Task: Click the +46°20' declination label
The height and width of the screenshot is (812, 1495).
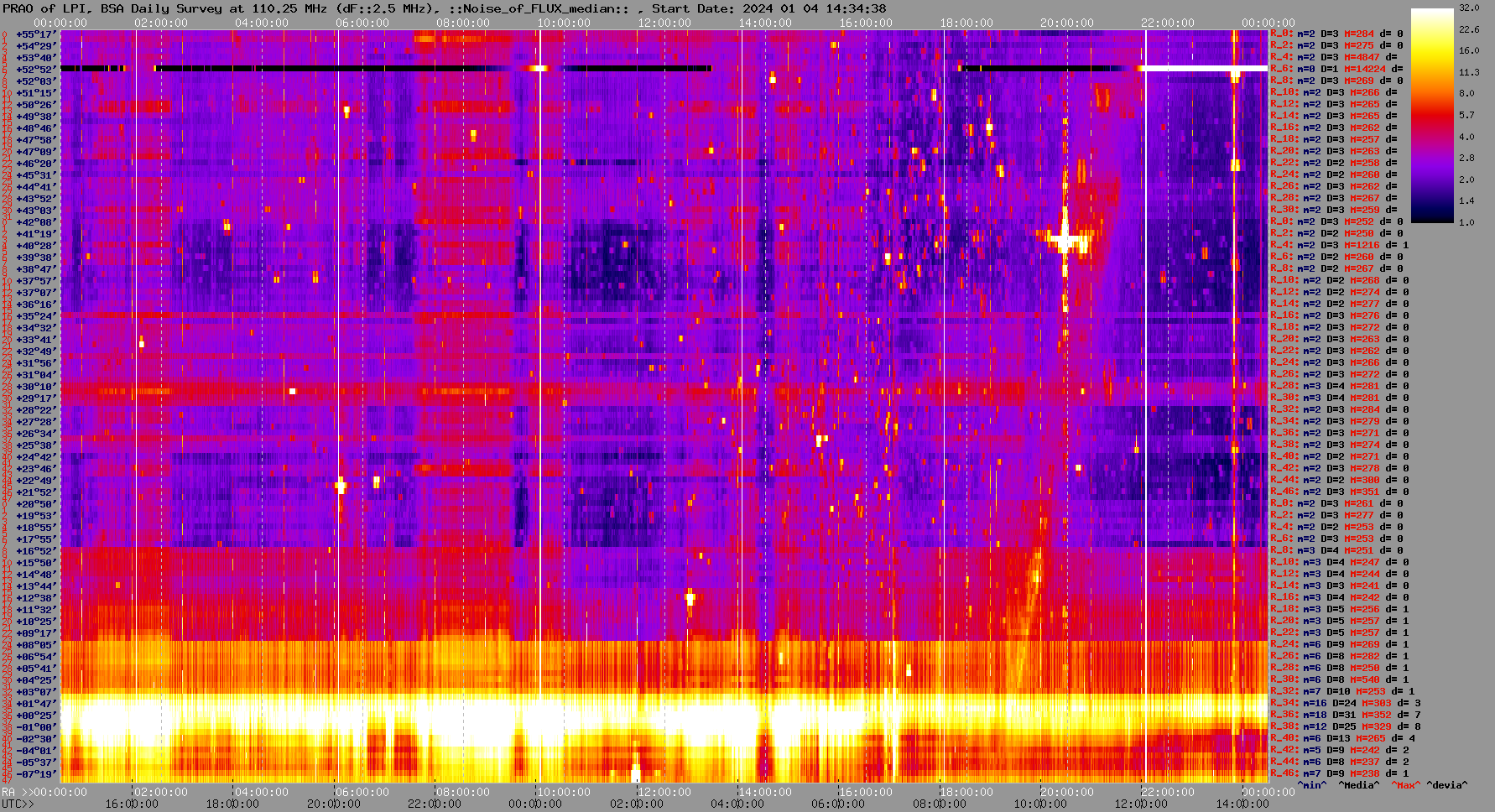Action: click(36, 163)
